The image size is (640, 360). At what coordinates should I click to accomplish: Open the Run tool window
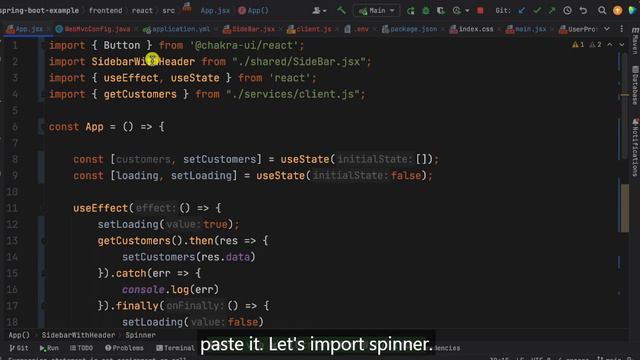tap(49, 348)
